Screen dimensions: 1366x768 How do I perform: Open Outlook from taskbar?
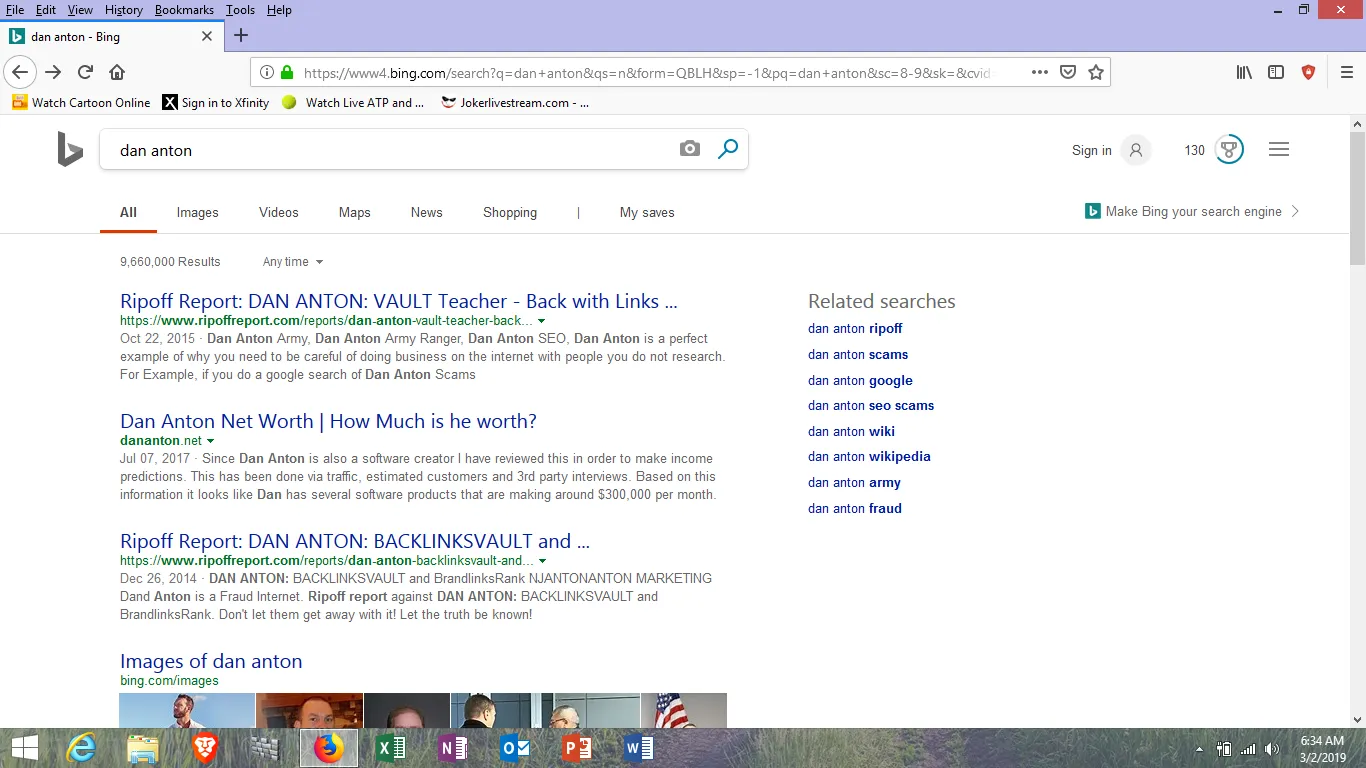pos(515,748)
